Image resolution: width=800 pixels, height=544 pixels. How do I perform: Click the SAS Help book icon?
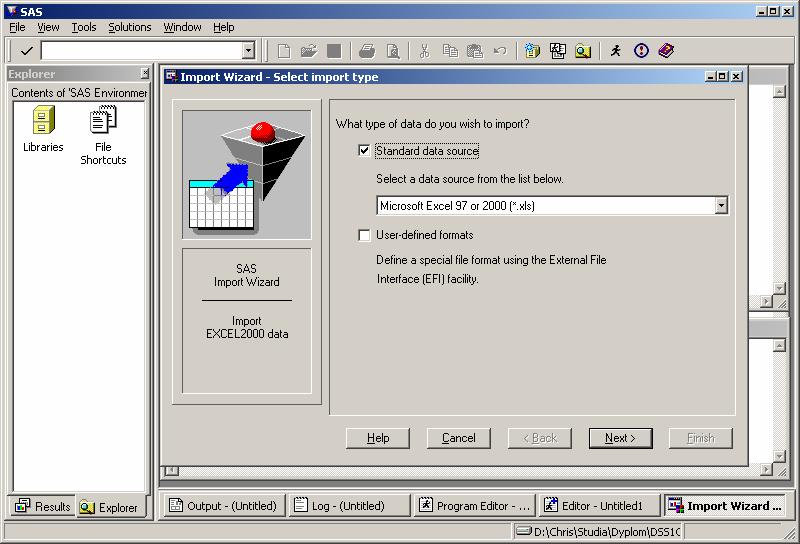click(666, 51)
